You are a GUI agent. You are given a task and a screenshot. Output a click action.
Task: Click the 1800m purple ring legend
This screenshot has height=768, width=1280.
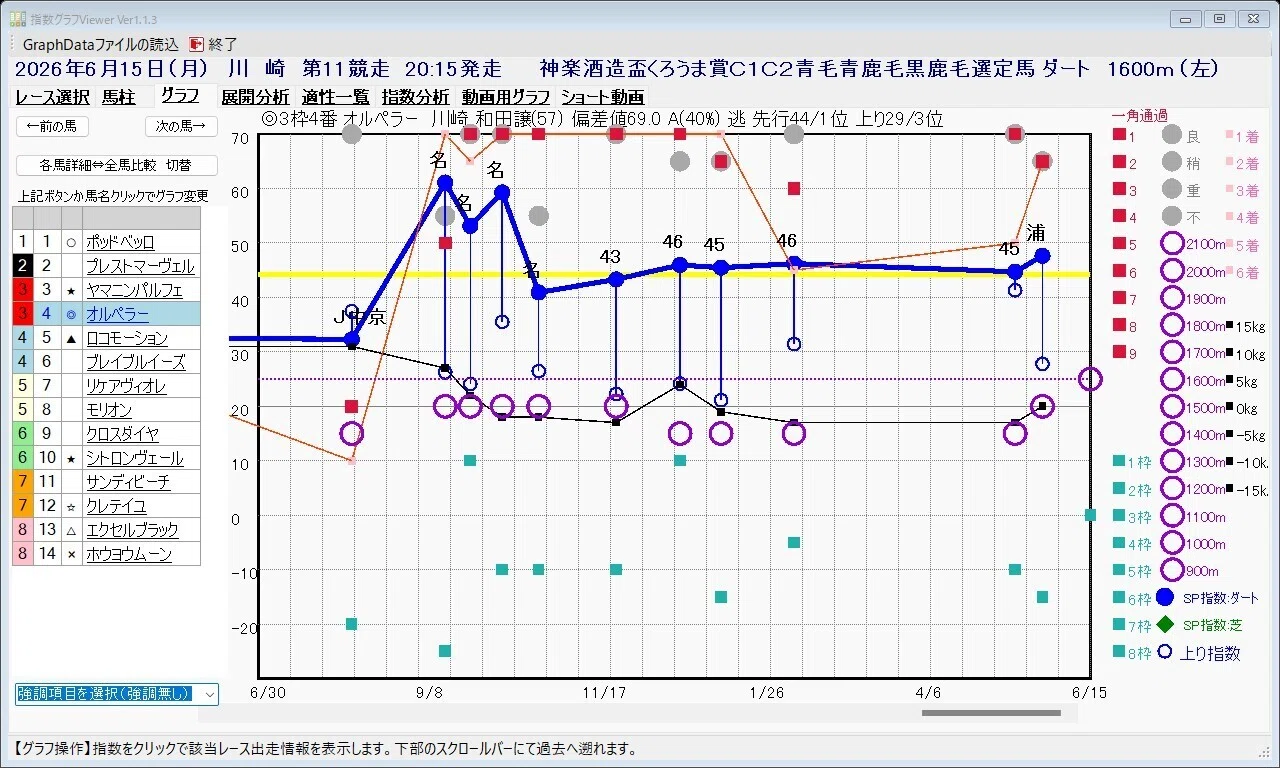tap(1172, 326)
